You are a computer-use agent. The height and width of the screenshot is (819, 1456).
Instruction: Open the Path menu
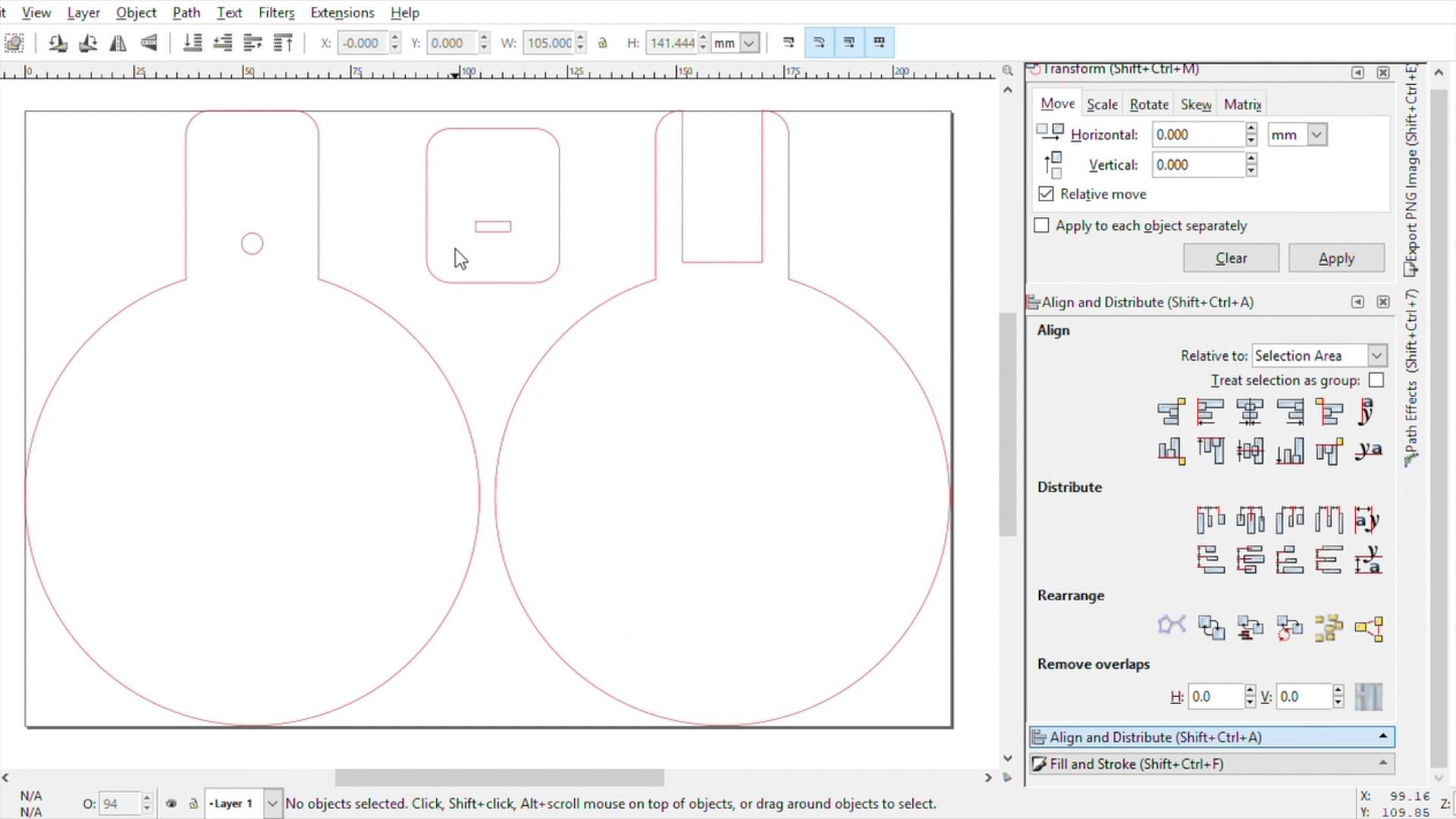[x=186, y=12]
